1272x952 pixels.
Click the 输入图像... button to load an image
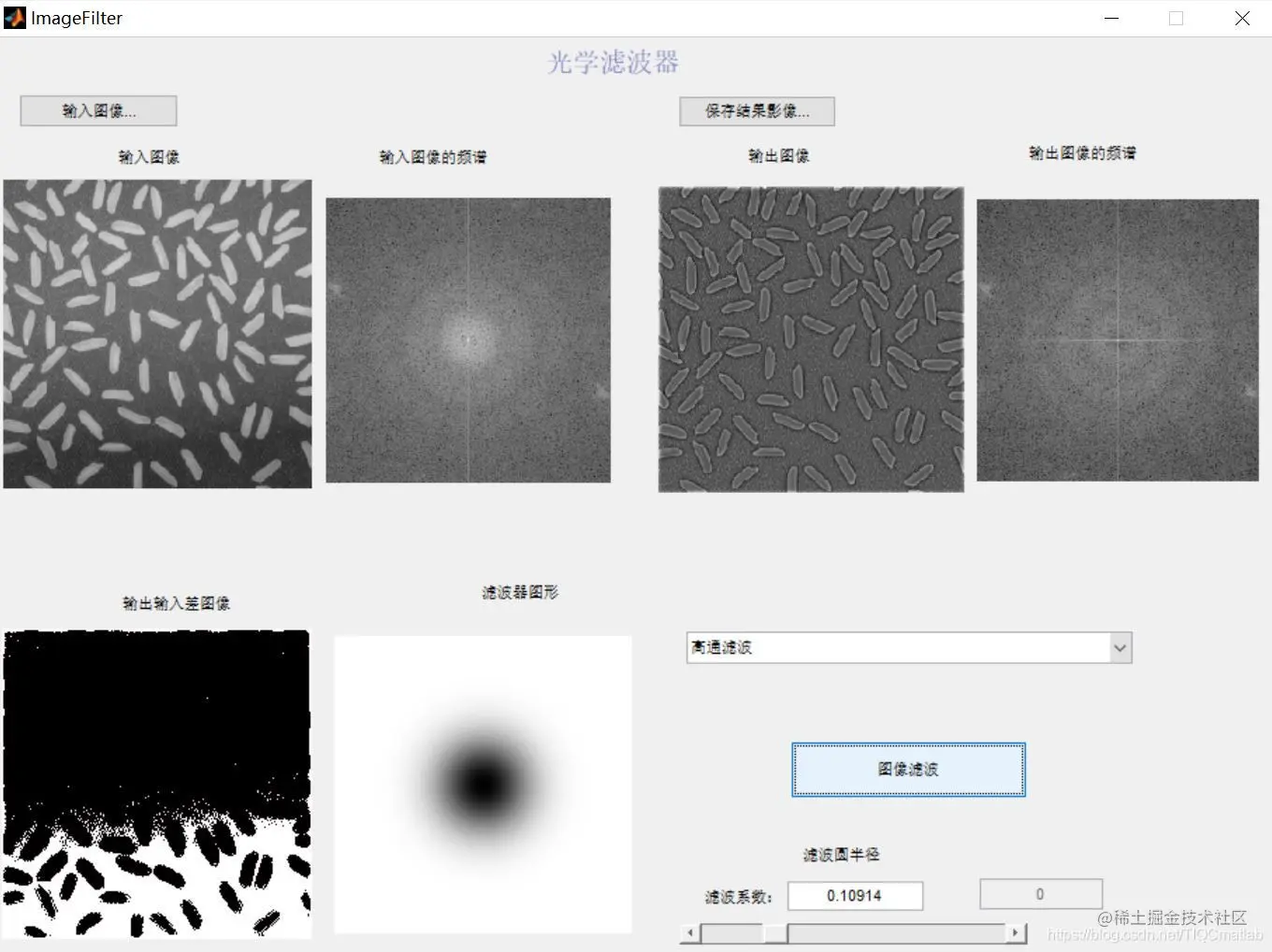[x=97, y=110]
